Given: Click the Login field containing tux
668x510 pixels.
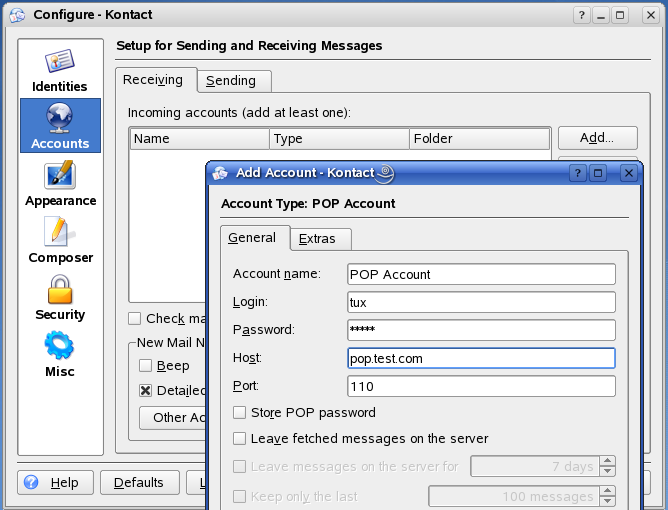Looking at the screenshot, I should click(x=481, y=302).
